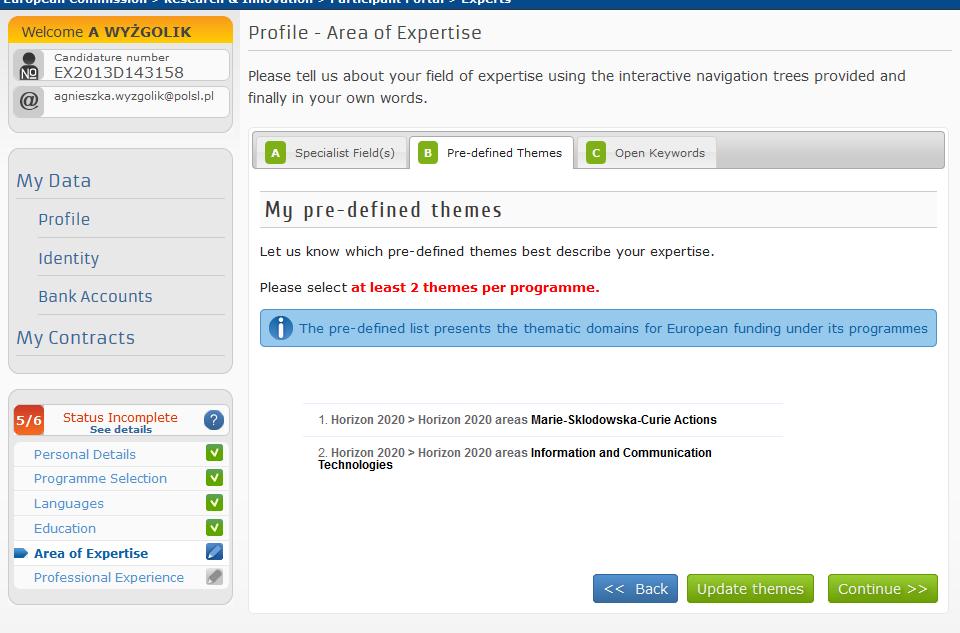
Task: Click the Continue button
Action: (883, 589)
